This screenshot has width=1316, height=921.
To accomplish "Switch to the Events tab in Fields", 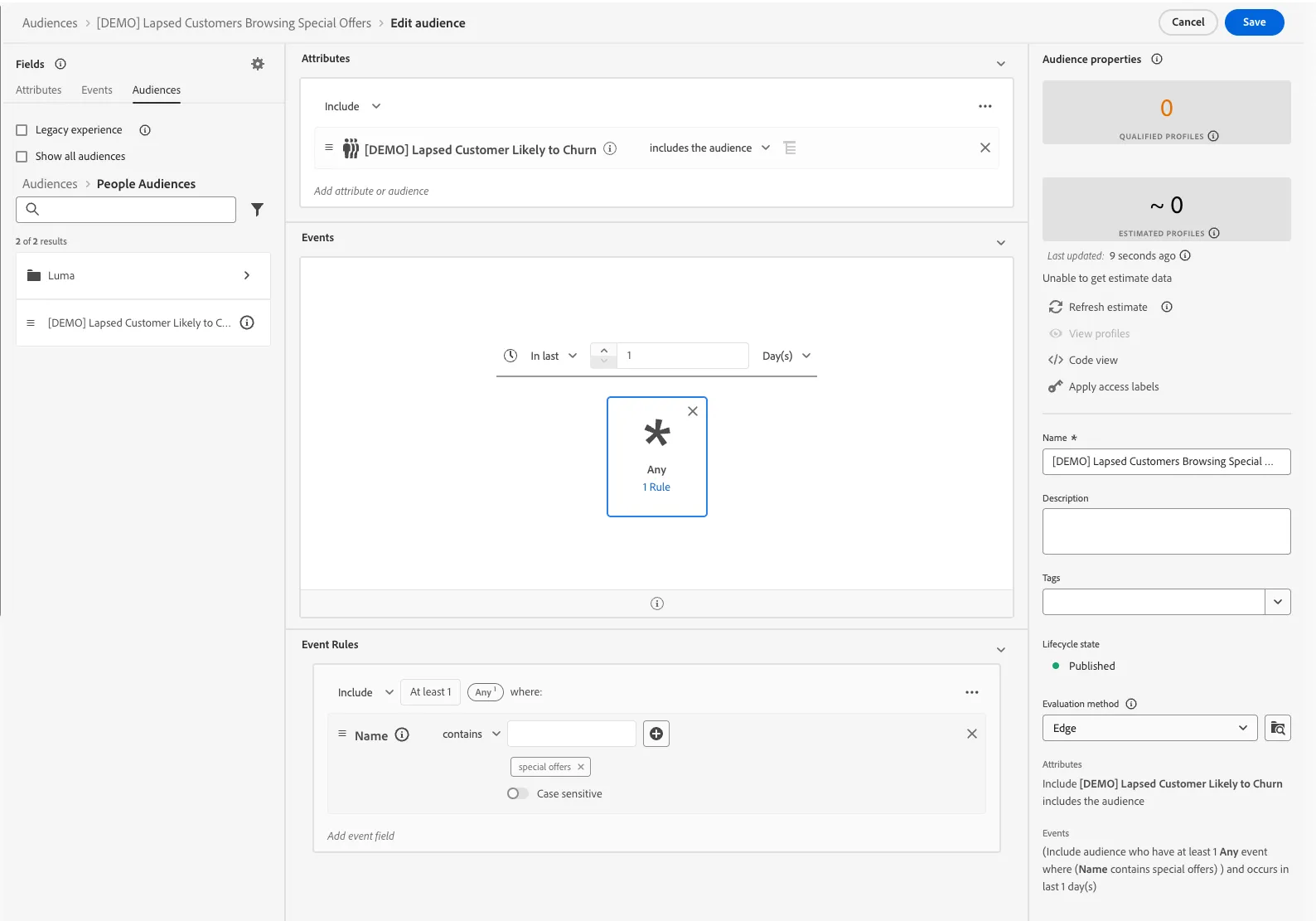I will pyautogui.click(x=97, y=90).
